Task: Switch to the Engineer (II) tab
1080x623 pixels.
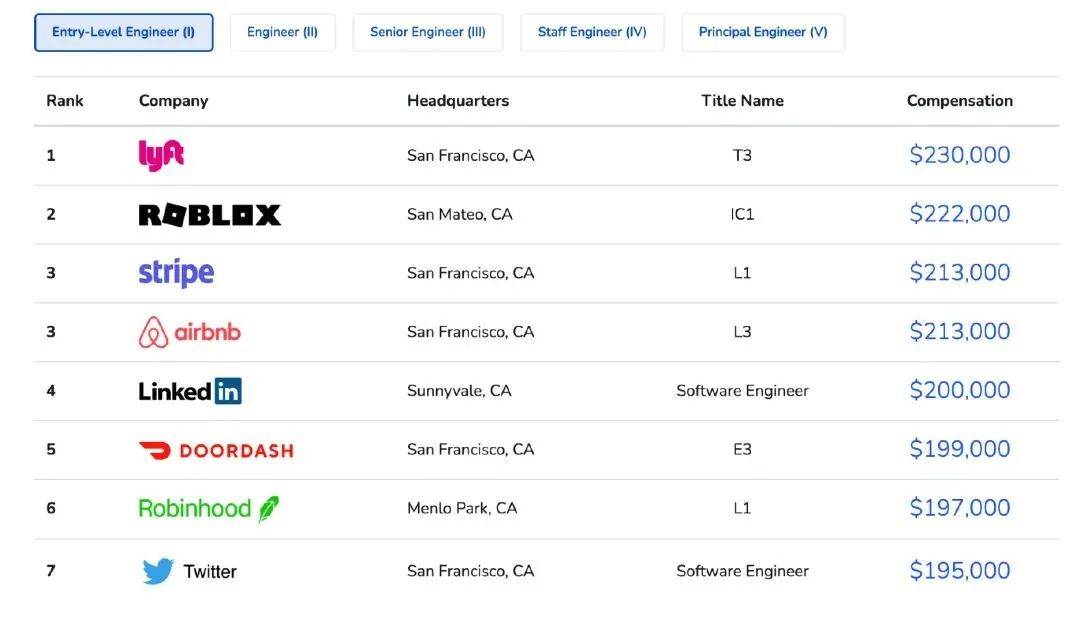Action: tap(283, 32)
